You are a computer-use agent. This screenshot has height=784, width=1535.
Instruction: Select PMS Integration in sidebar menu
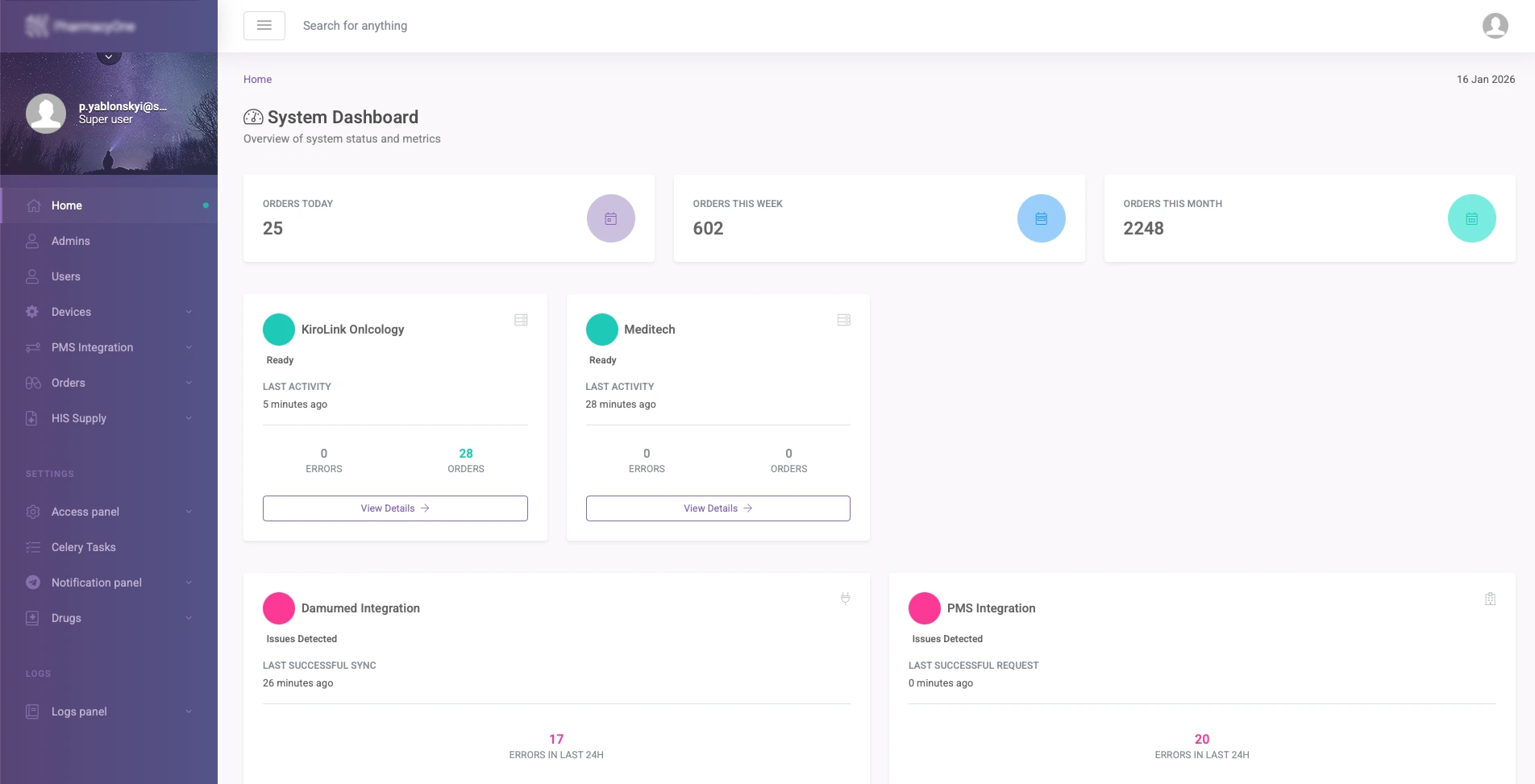[x=92, y=347]
